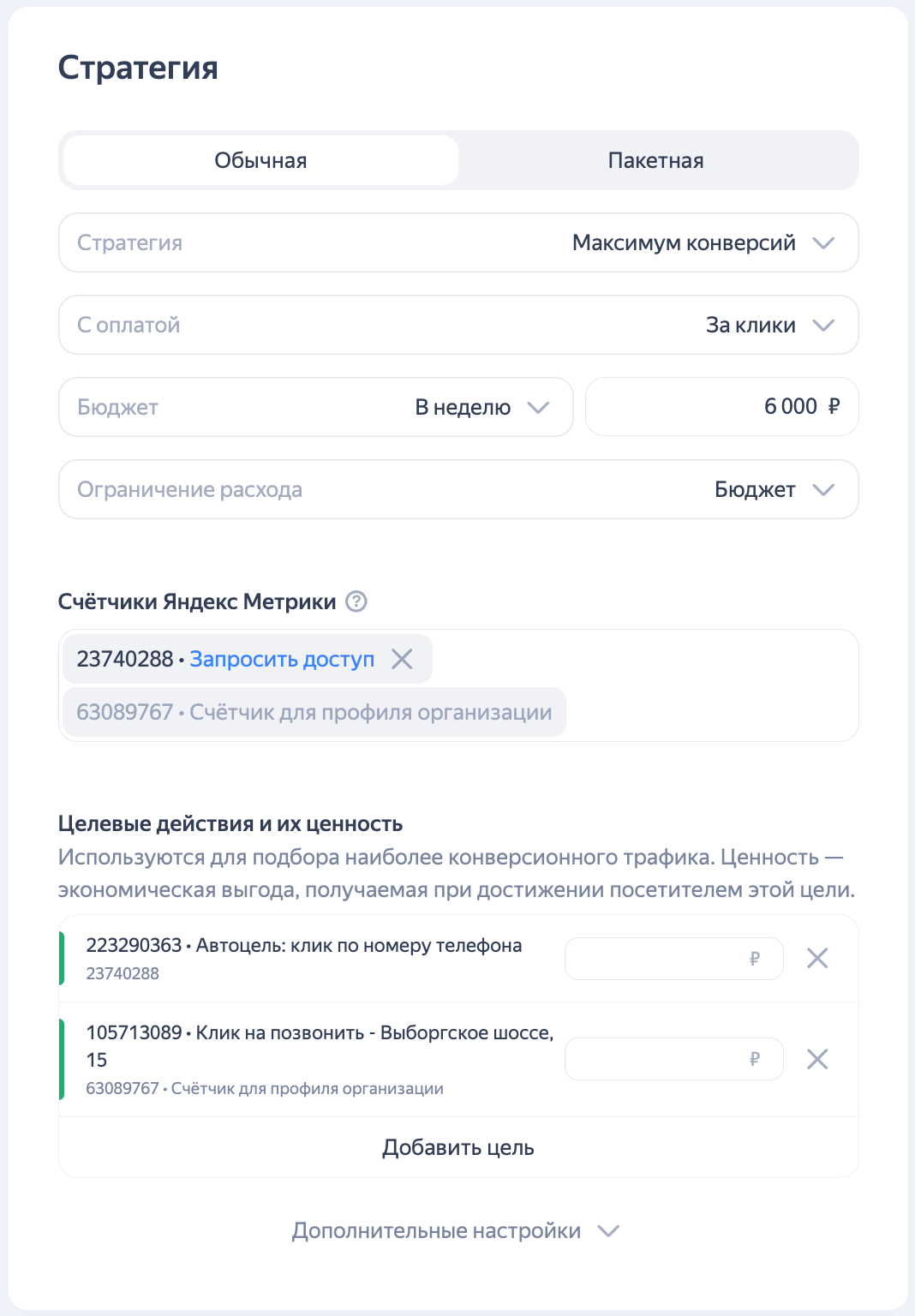Open help icon for Счётчики Яндекс Метрики
This screenshot has height=1316, width=915.
pyautogui.click(x=356, y=601)
